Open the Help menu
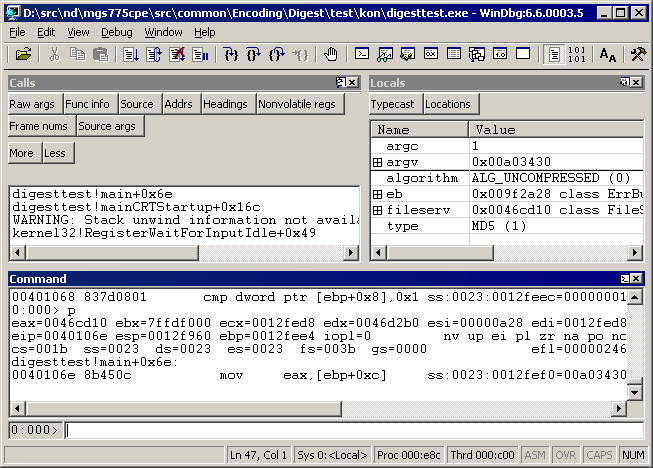This screenshot has width=653, height=468. click(x=204, y=32)
